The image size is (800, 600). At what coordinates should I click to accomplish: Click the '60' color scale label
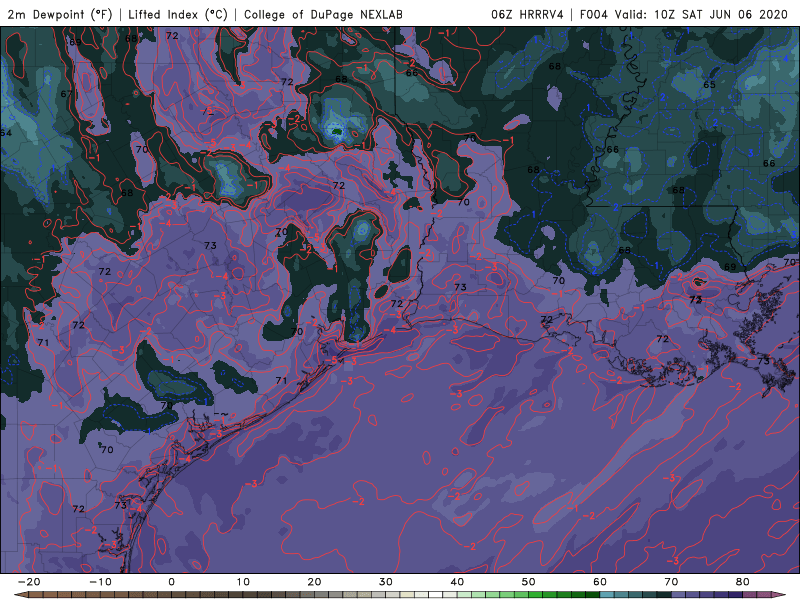tap(600, 582)
